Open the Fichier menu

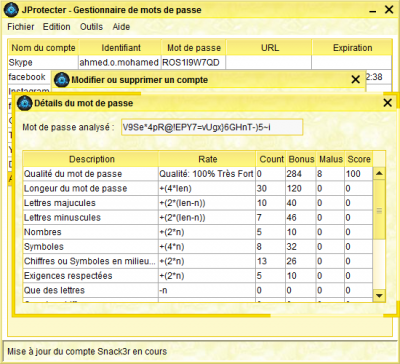[21, 27]
